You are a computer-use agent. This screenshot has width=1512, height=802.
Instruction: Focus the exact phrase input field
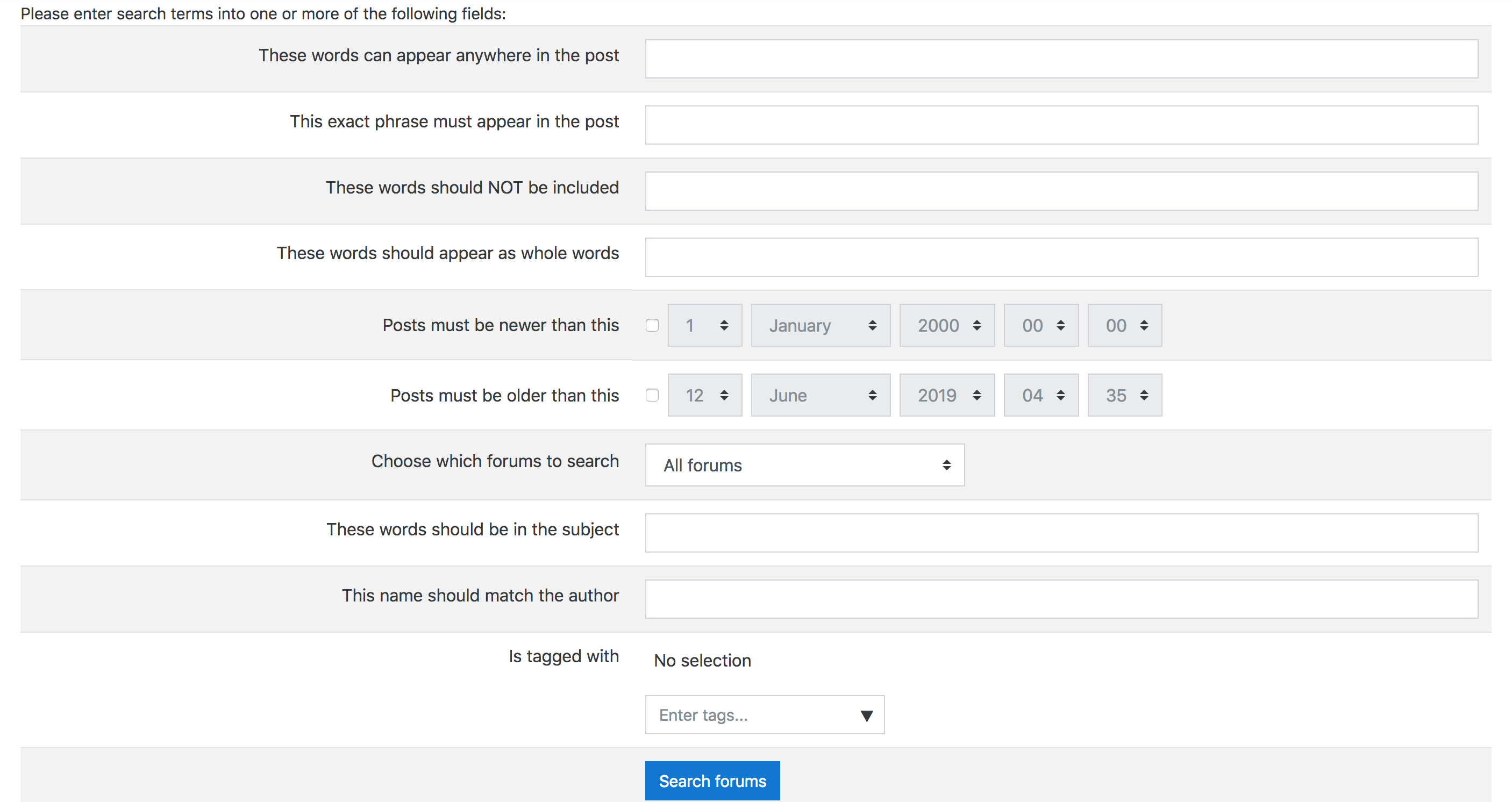[x=1061, y=125]
